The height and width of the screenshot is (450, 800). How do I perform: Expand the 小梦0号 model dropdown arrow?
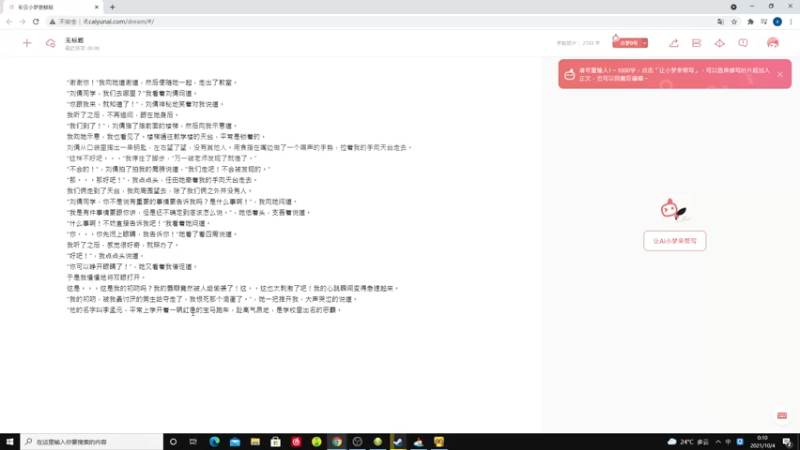tap(645, 43)
